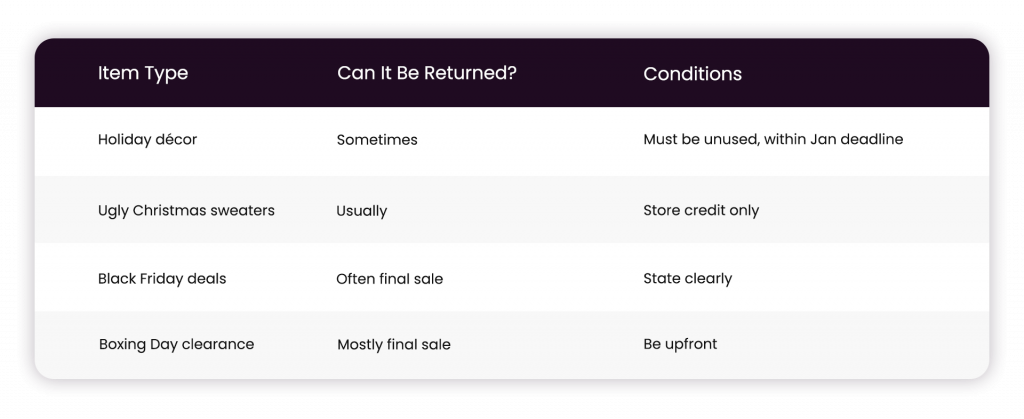The height and width of the screenshot is (419, 1024).
Task: Click the Item Type column header
Action: click(x=142, y=73)
